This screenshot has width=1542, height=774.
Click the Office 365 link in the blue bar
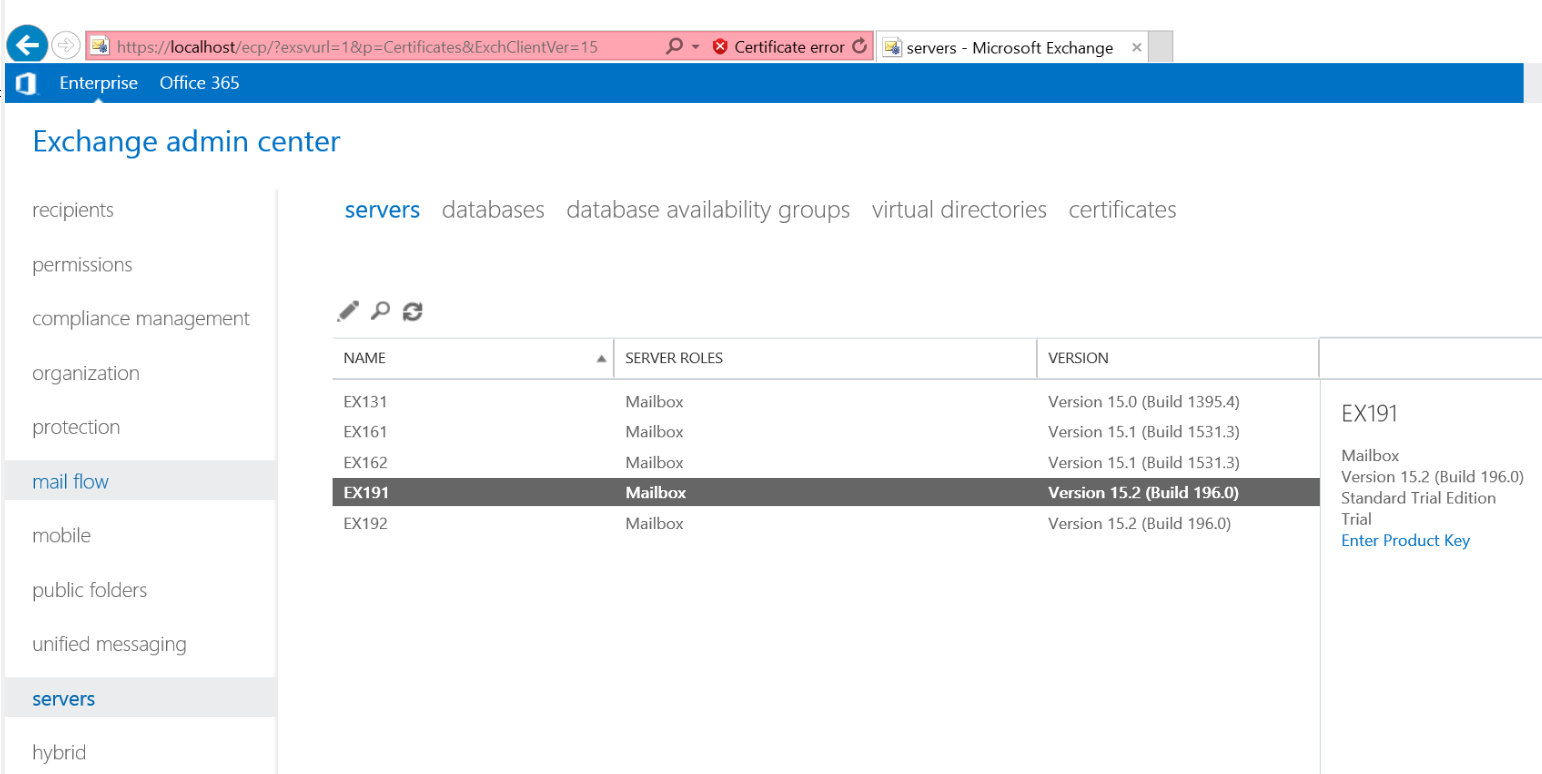pos(200,83)
